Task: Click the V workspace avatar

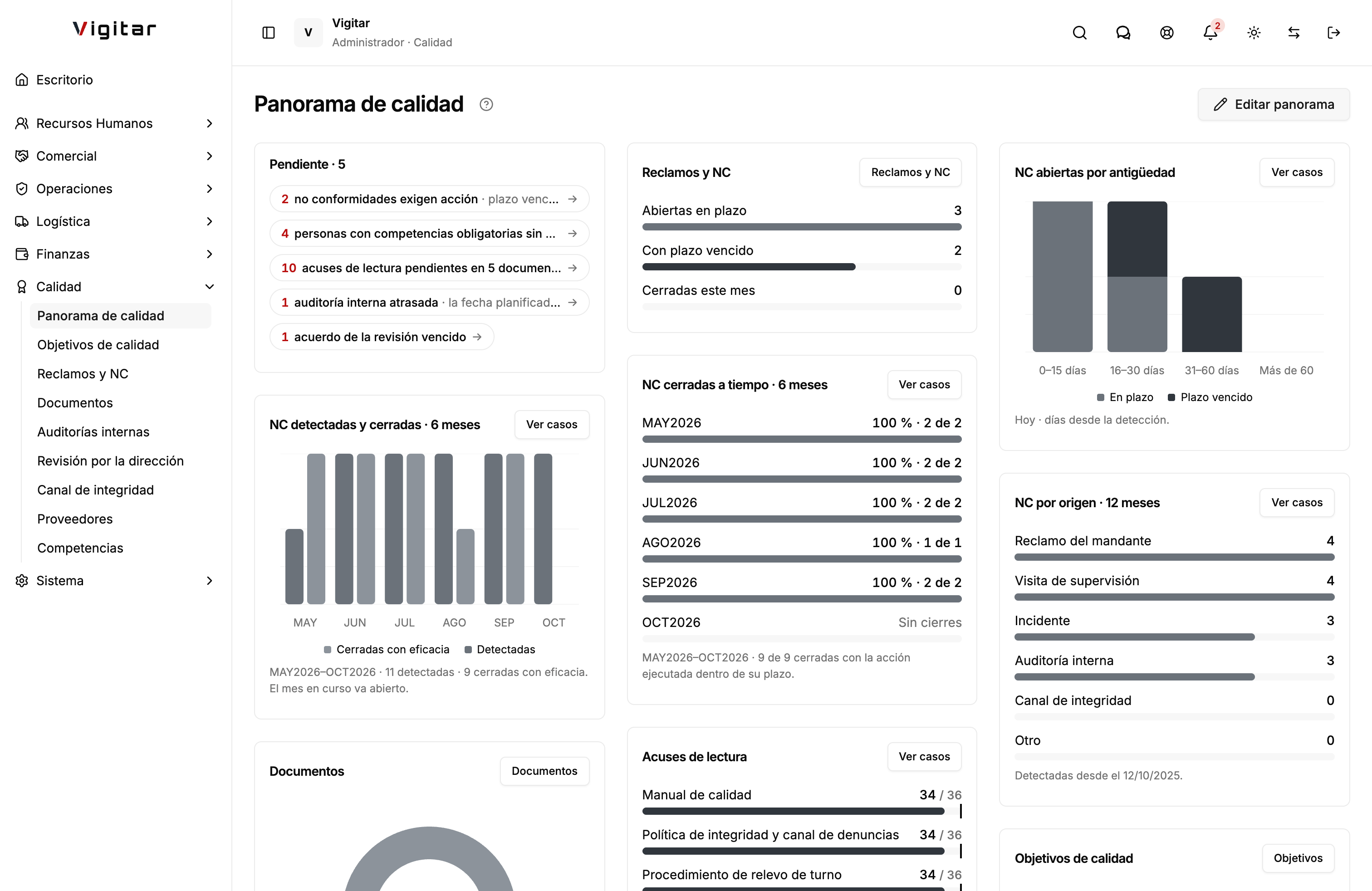Action: (309, 33)
